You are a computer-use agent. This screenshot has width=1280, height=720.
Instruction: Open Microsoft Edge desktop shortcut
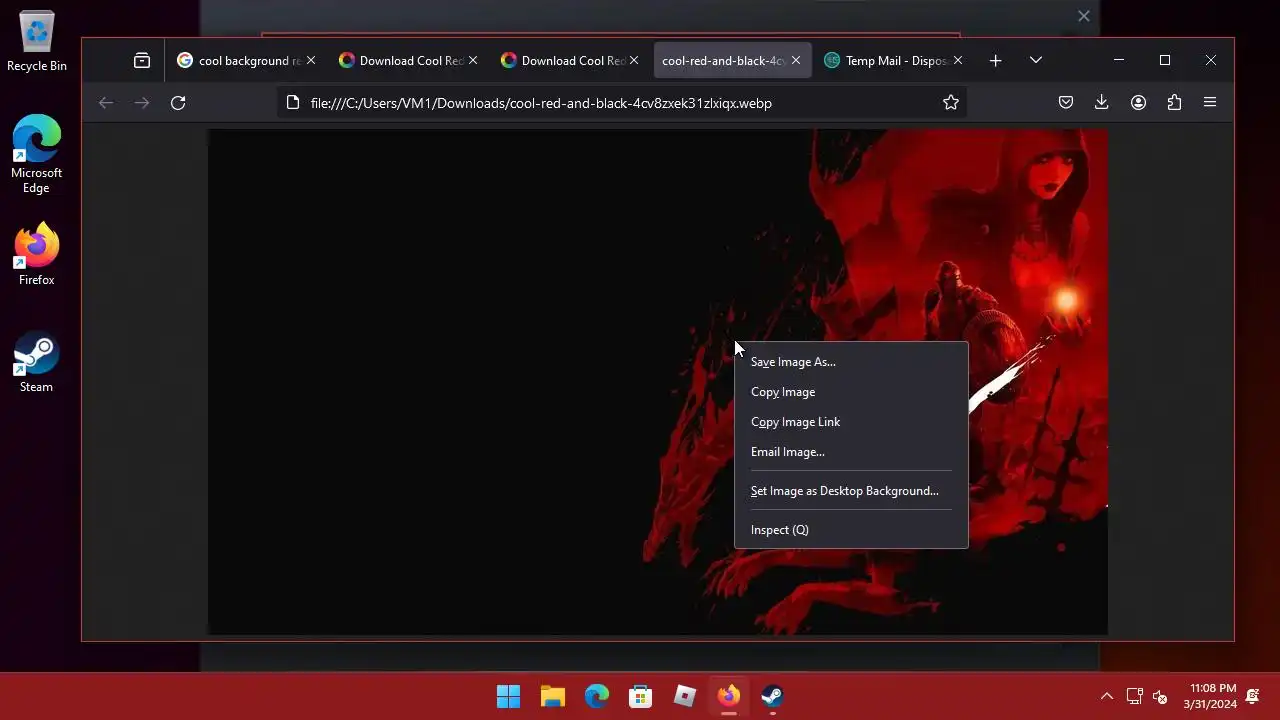(37, 154)
